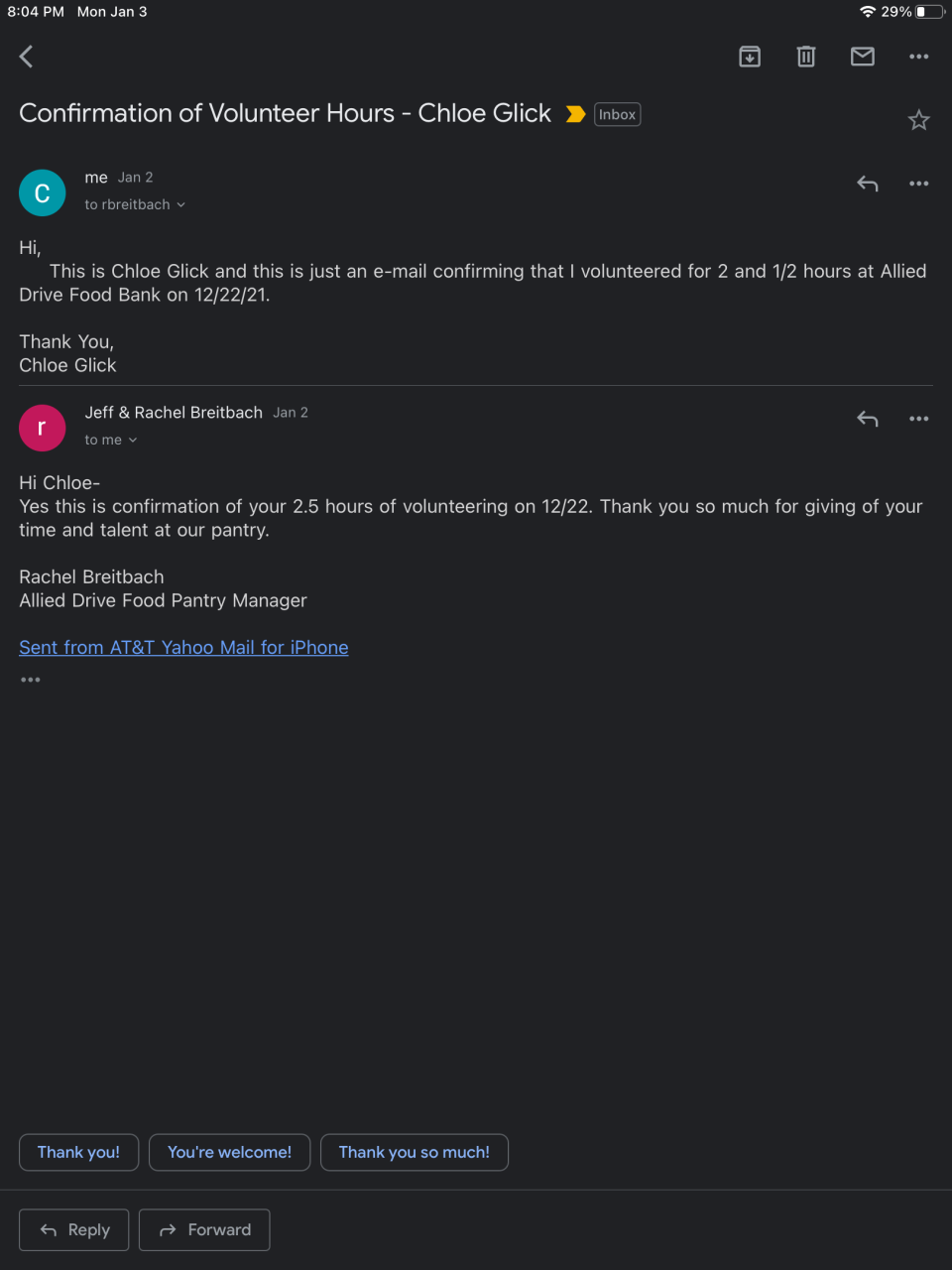Reply to Rachel Breitbach's message with arrow

point(868,419)
